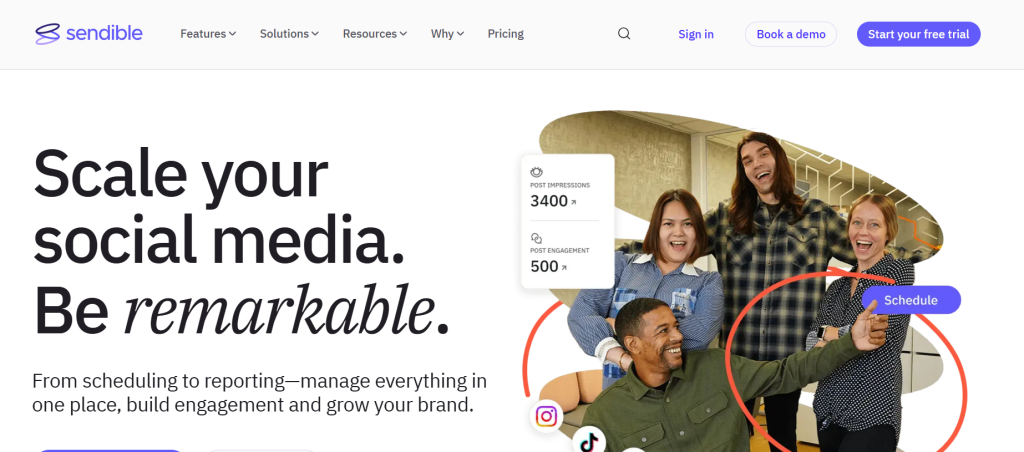Viewport: 1024px width, 452px height.
Task: Expand the Why dropdown menu
Action: click(x=447, y=34)
